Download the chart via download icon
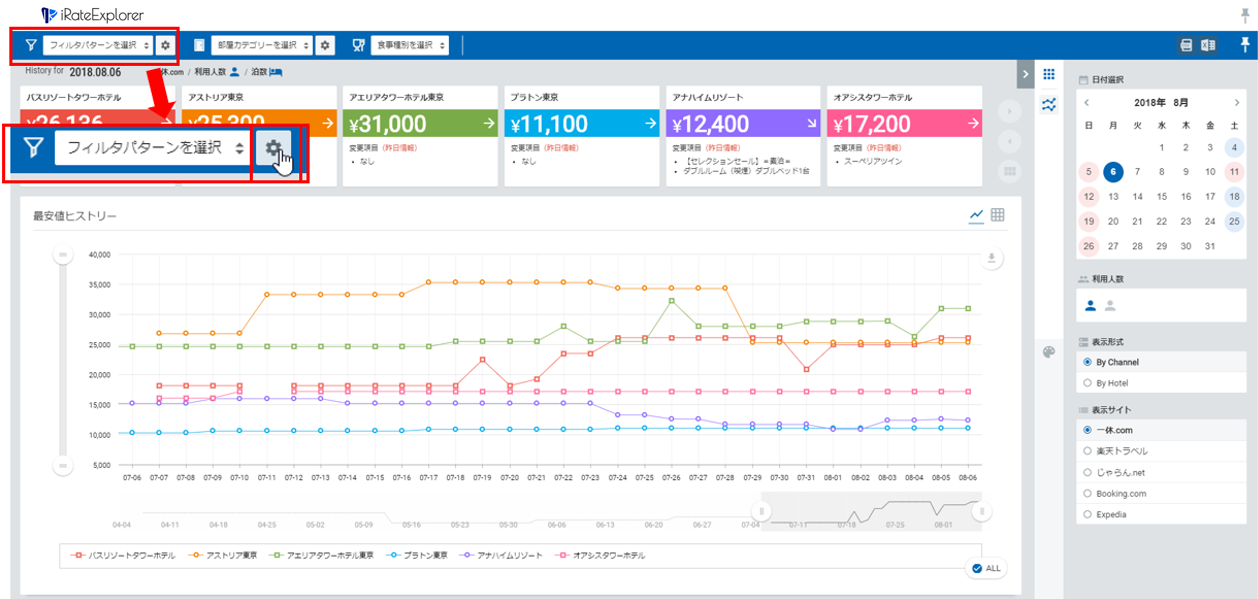 pos(992,258)
